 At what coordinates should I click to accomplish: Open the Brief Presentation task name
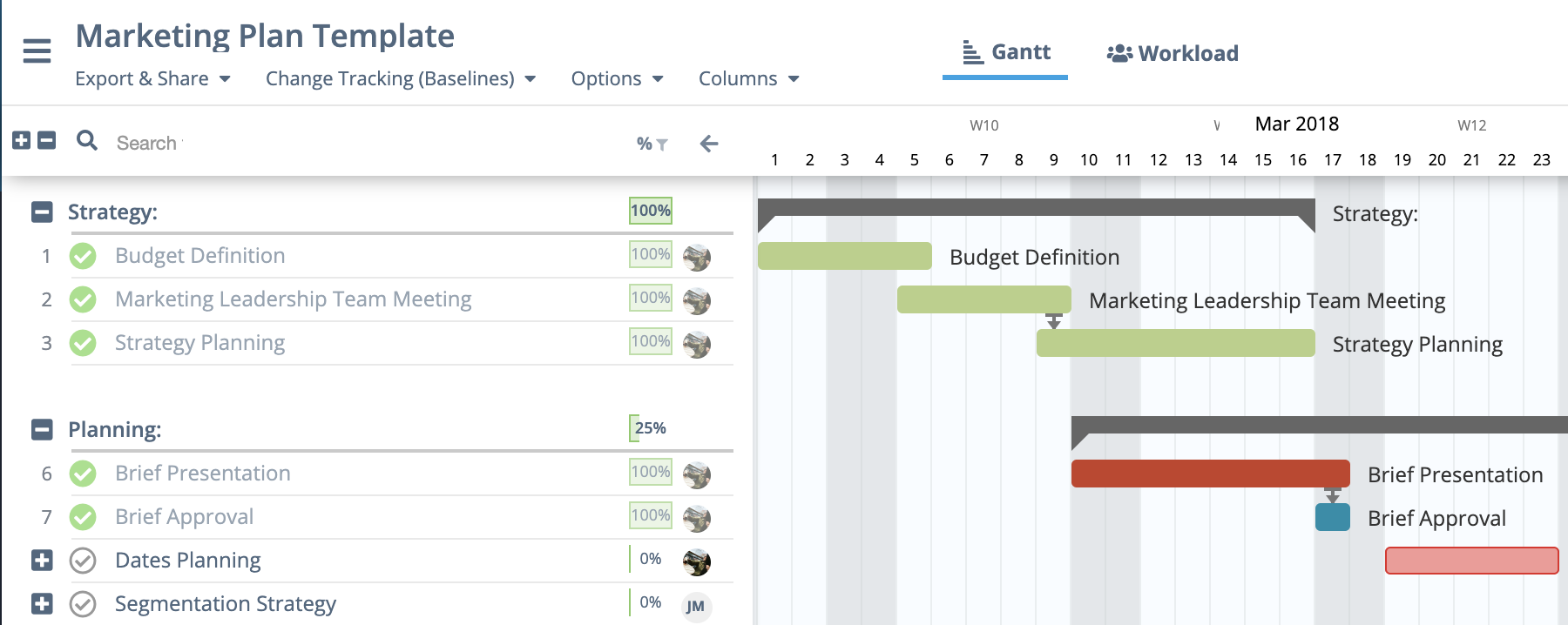click(203, 474)
